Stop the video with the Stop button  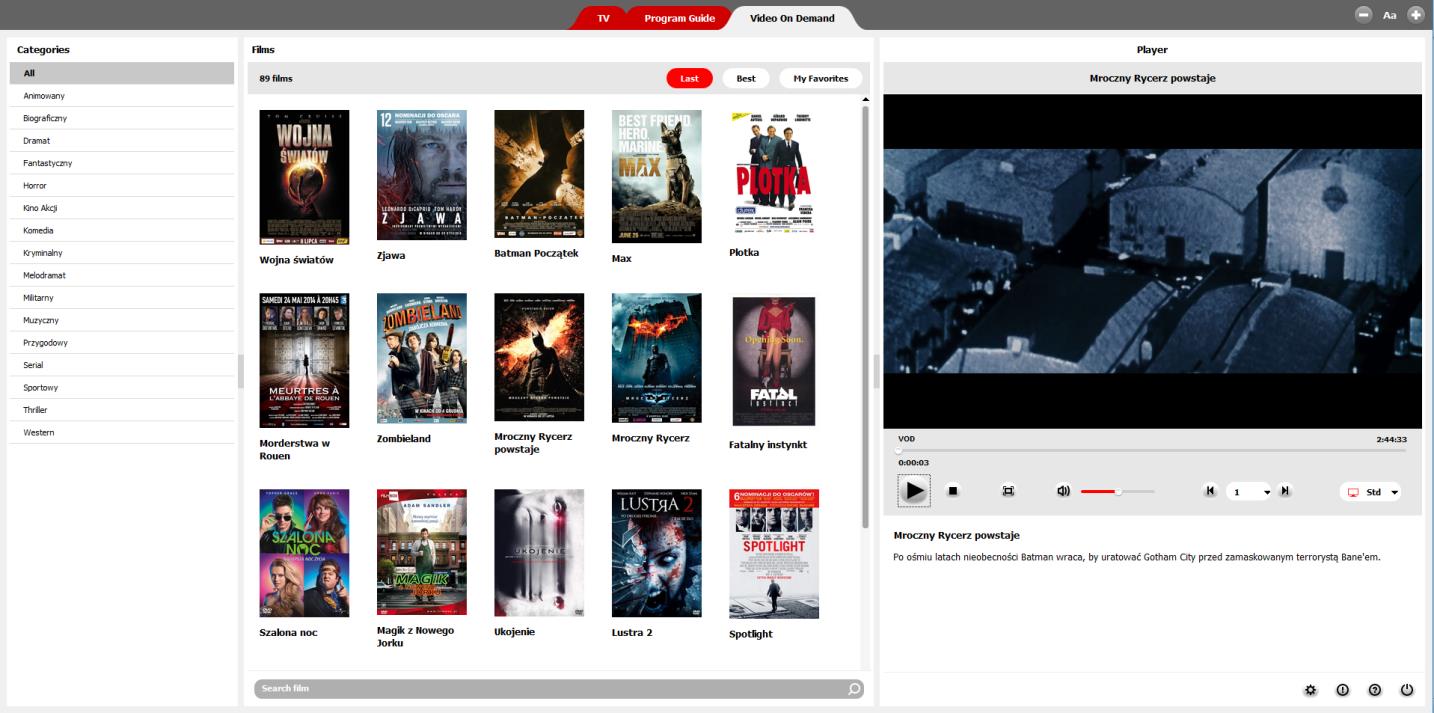coord(953,491)
